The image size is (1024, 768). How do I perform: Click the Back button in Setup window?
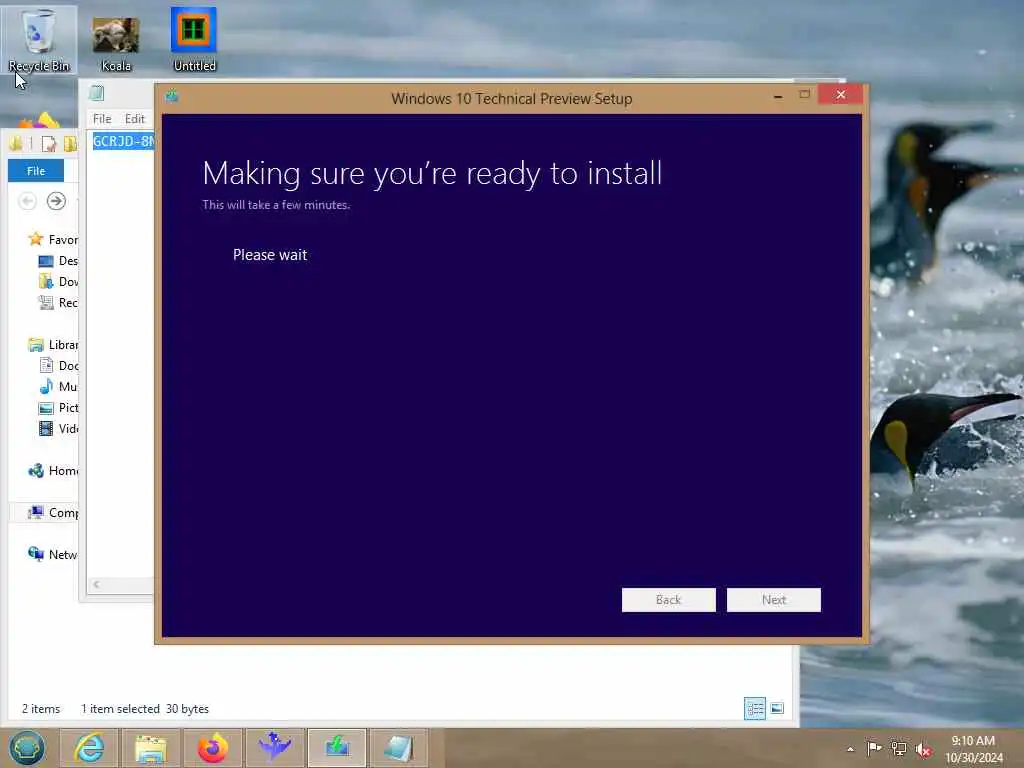click(668, 600)
